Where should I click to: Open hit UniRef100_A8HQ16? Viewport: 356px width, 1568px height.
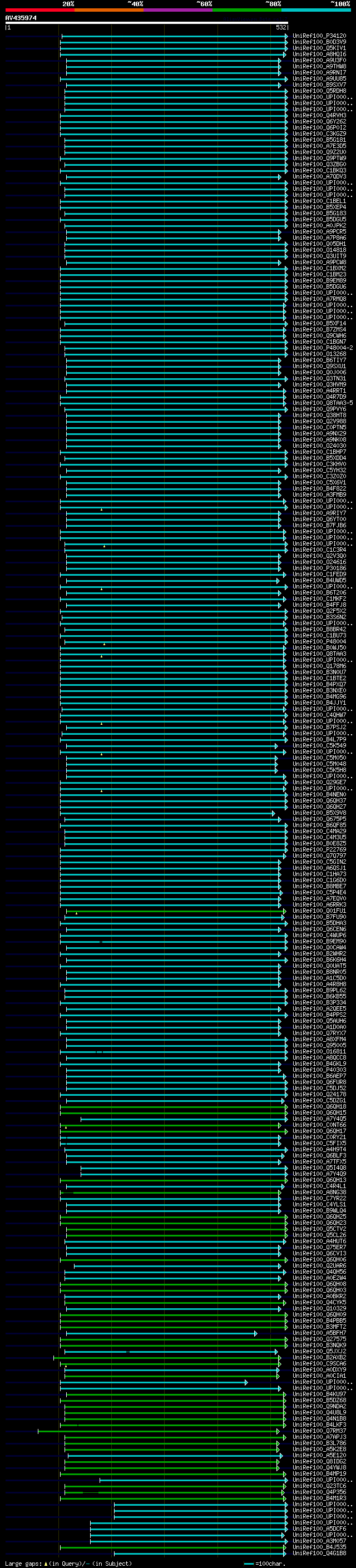click(x=319, y=54)
